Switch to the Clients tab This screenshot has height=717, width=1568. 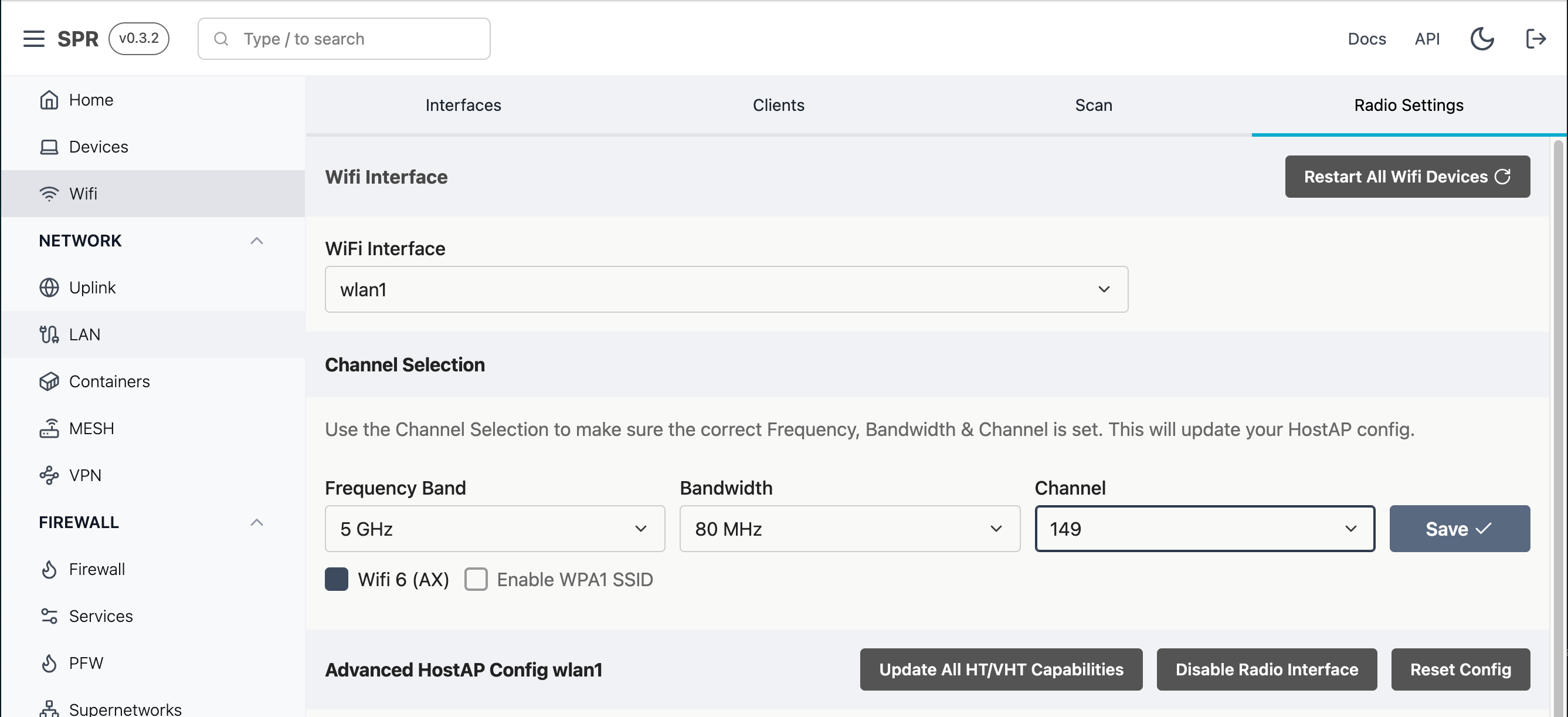coord(778,106)
